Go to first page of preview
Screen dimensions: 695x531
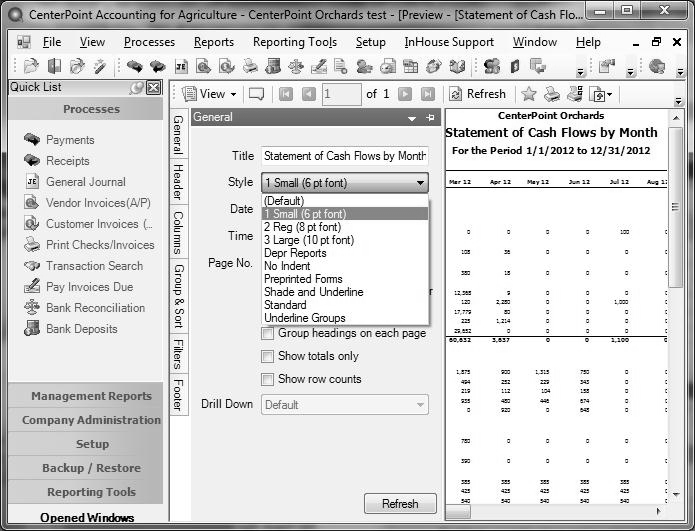click(x=286, y=94)
